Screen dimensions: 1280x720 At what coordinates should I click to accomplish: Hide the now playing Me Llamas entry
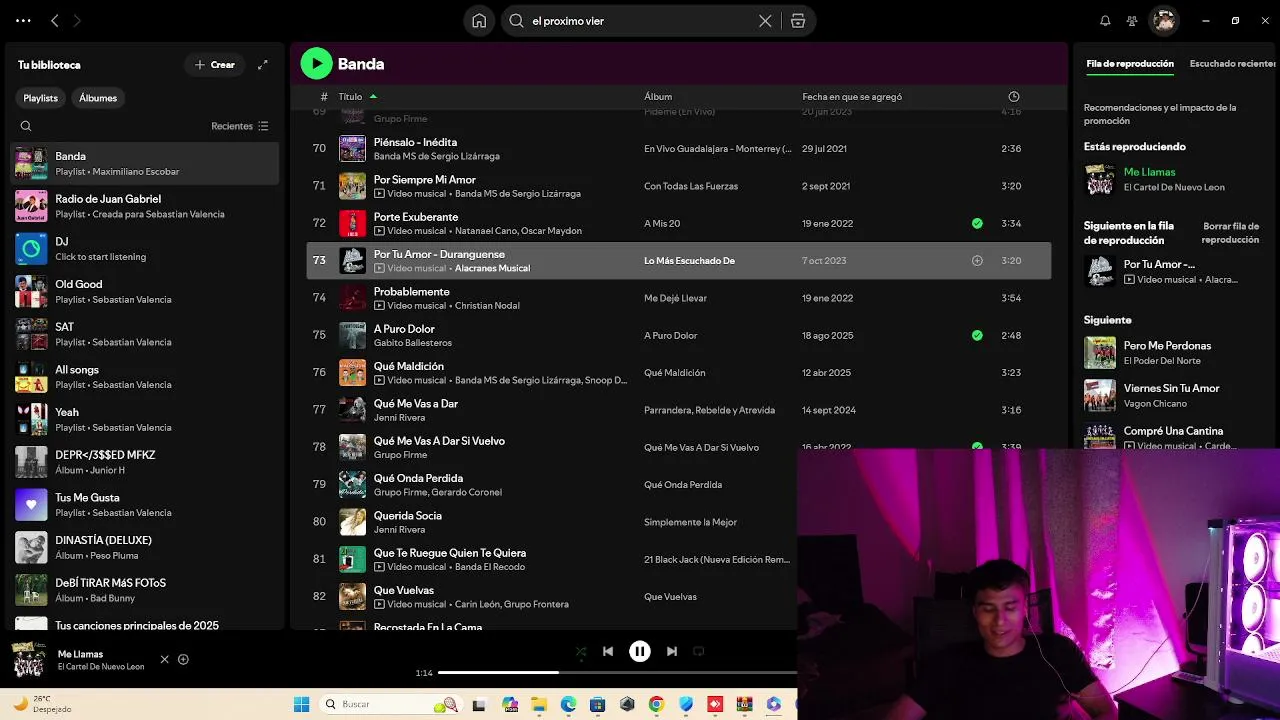(165, 659)
